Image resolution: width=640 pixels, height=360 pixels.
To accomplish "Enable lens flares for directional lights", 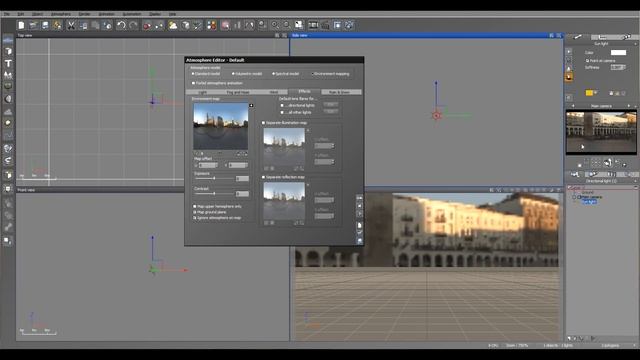I will pyautogui.click(x=282, y=105).
